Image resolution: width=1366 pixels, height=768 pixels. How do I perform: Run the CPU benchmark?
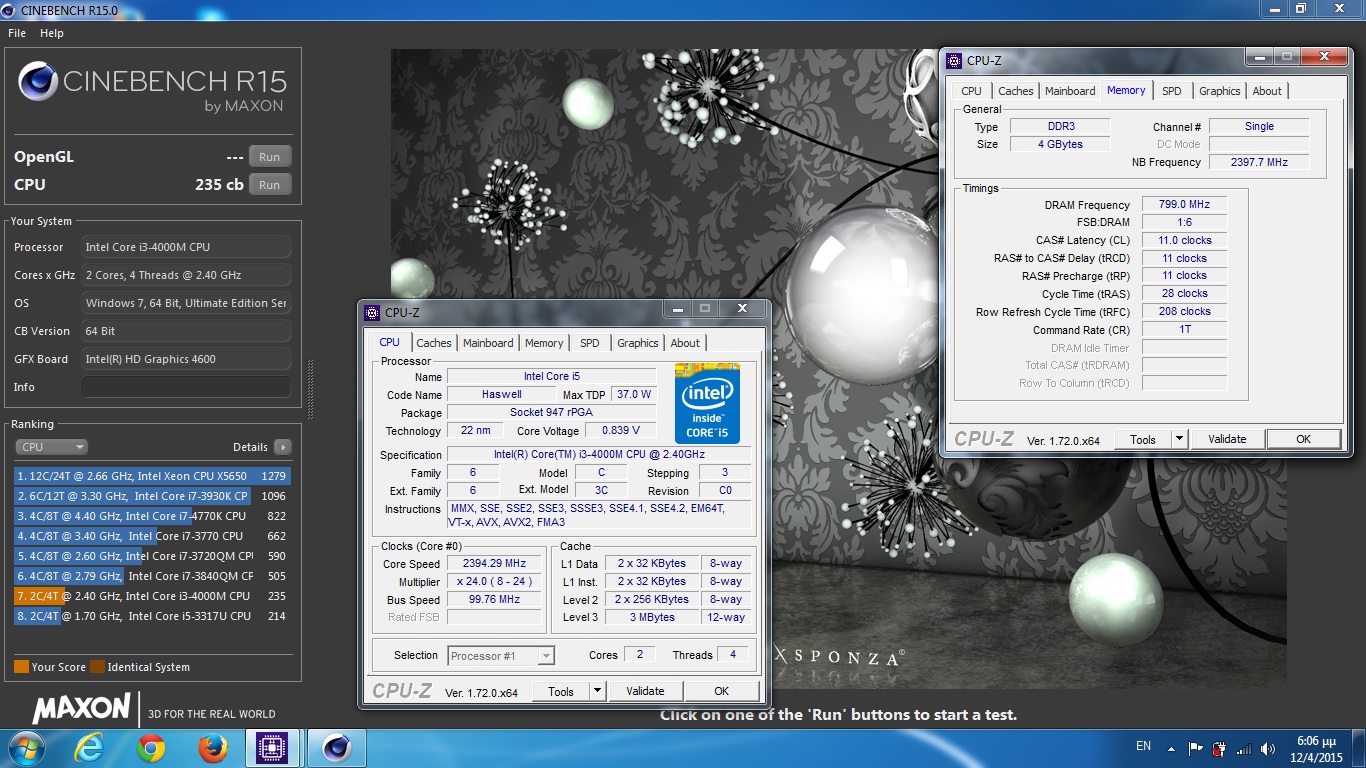(x=270, y=185)
